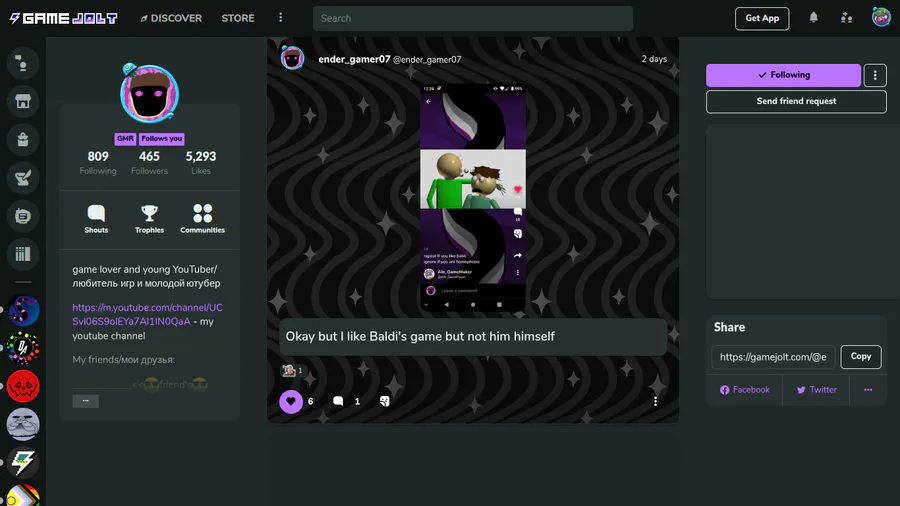Share the post to Twitter
The width and height of the screenshot is (900, 506).
tap(816, 390)
